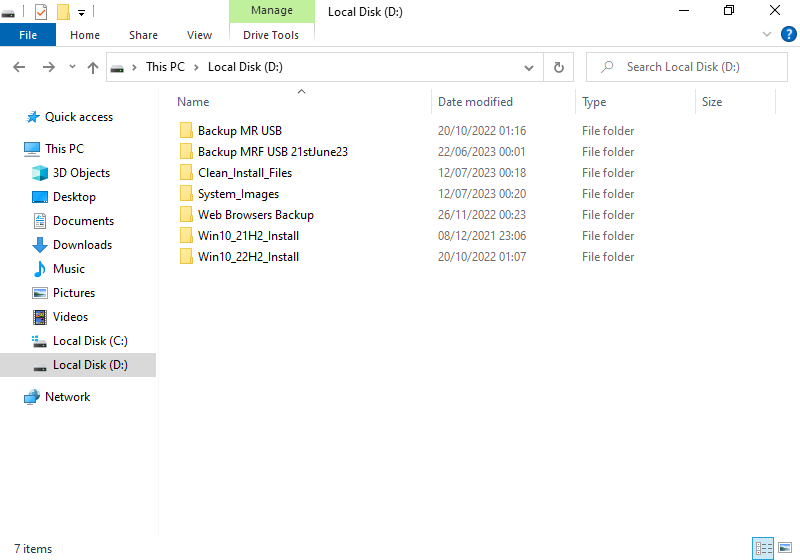Switch to the Home ribbon tab
800x560 pixels.
(85, 35)
